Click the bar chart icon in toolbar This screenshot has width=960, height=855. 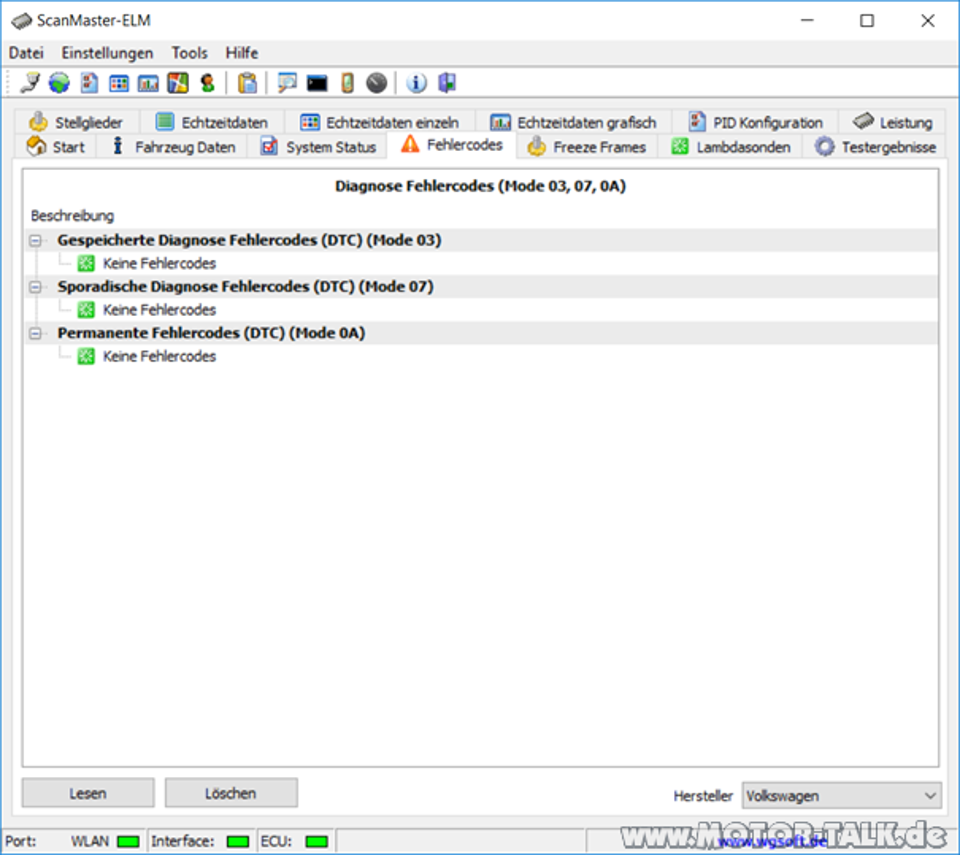pos(148,83)
